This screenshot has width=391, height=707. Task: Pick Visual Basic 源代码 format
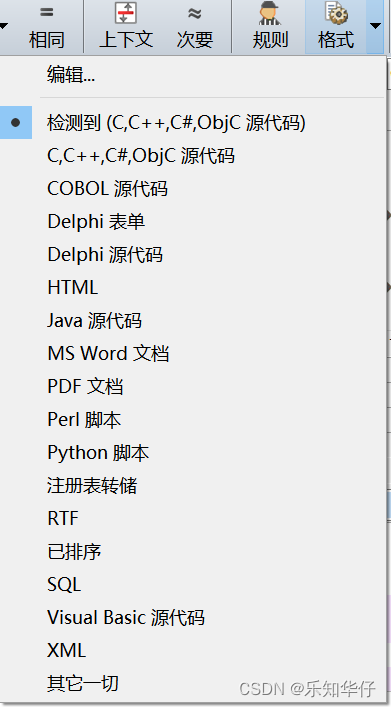(x=126, y=617)
